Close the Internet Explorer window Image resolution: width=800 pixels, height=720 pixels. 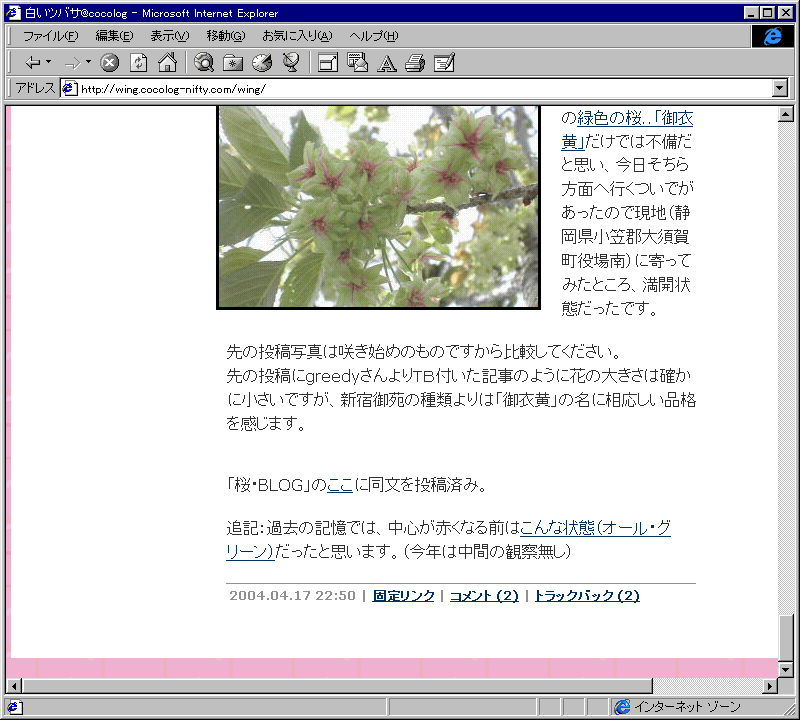pos(785,13)
